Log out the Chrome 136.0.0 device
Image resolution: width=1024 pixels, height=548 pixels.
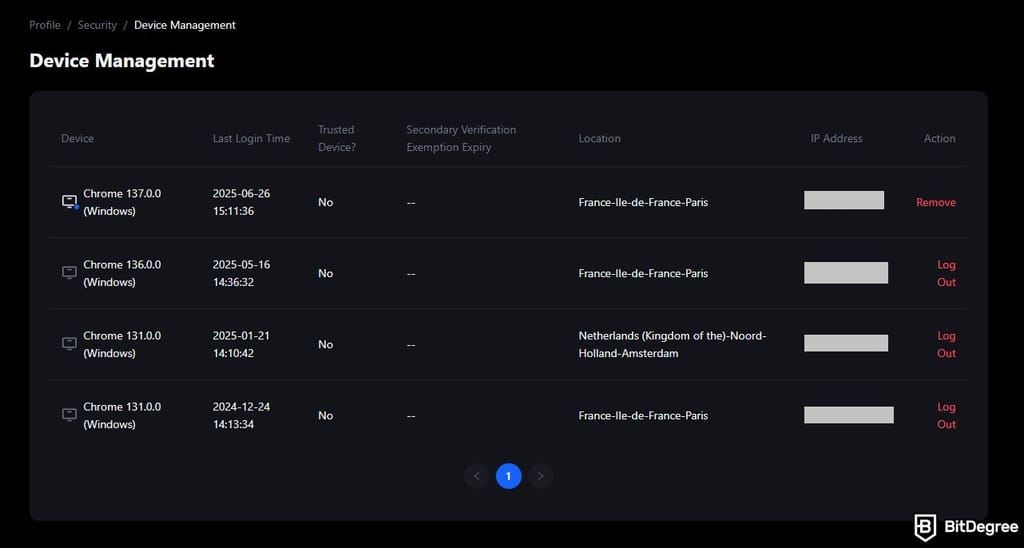tap(946, 274)
